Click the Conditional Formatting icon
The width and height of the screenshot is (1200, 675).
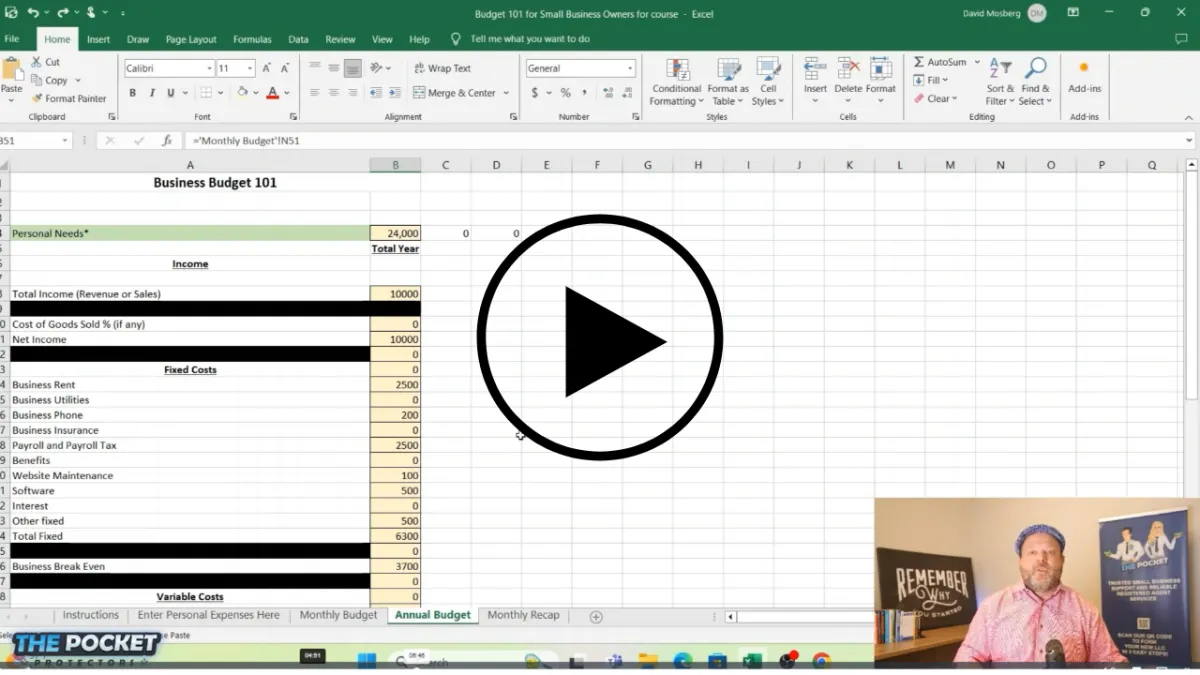point(678,70)
